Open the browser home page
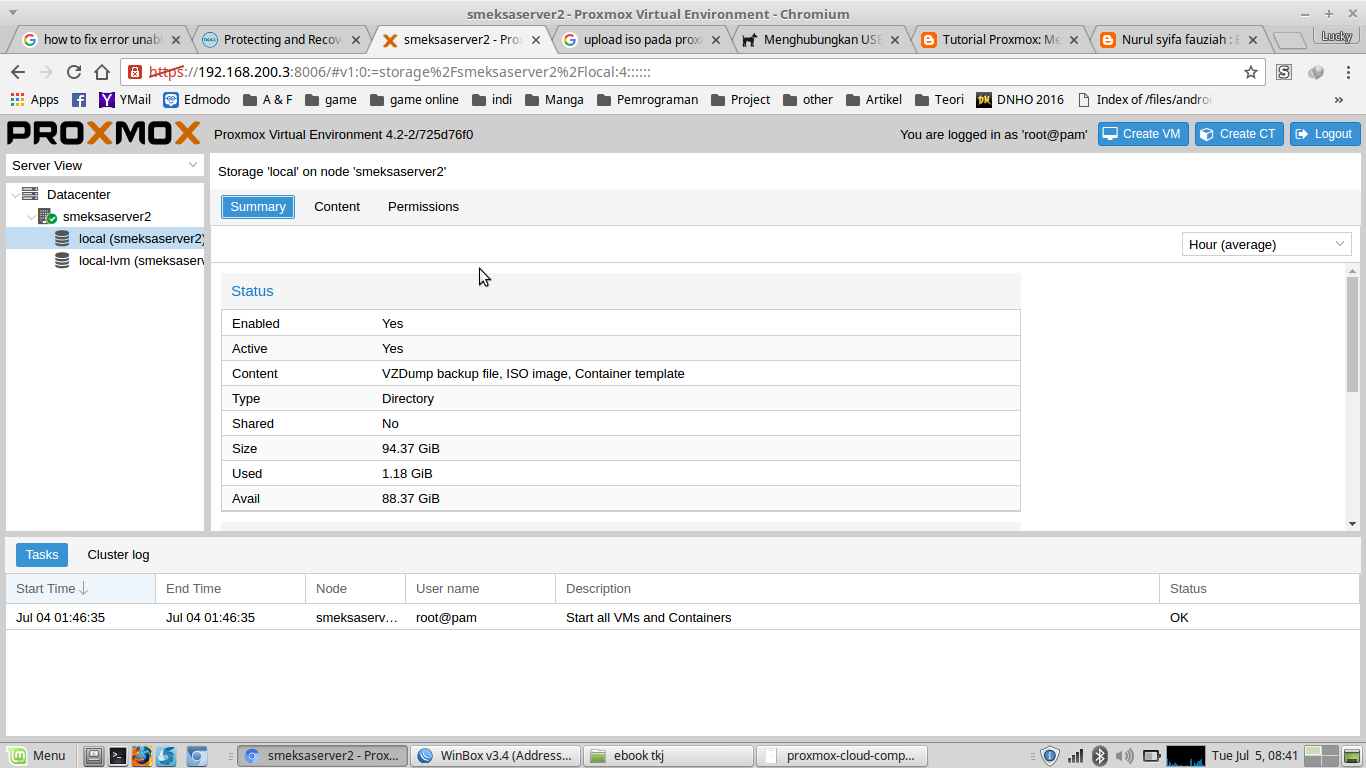Screen dimensions: 1366x768 [102, 72]
